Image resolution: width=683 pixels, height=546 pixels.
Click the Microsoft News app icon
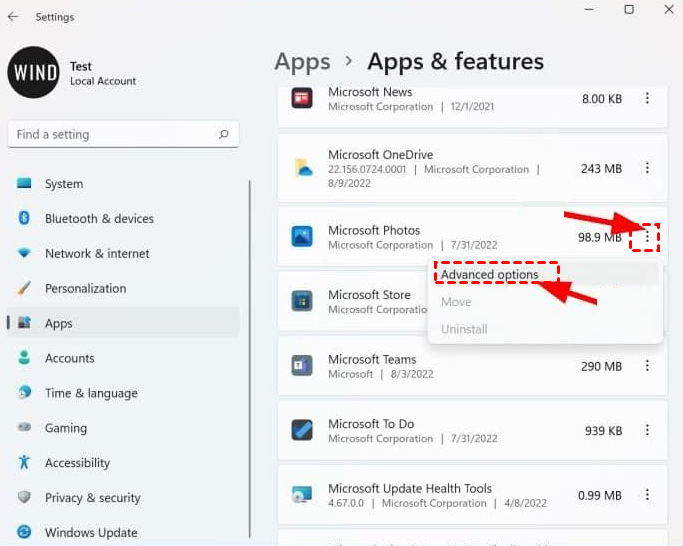[302, 98]
